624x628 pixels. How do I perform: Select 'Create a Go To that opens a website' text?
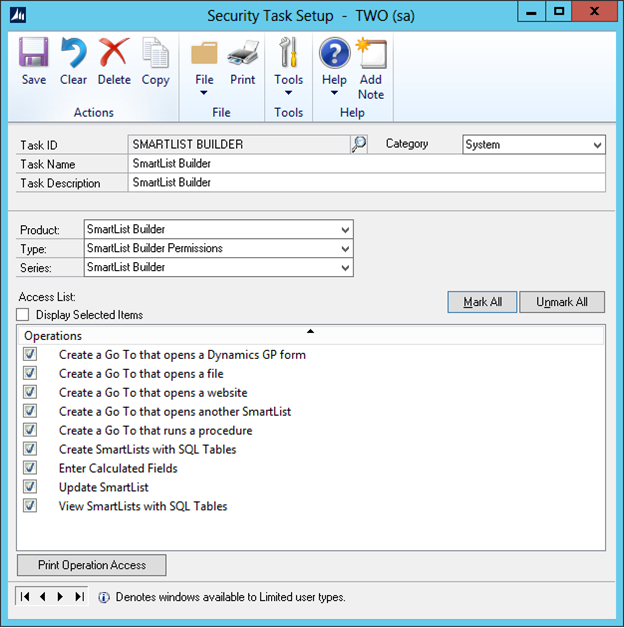click(x=153, y=392)
